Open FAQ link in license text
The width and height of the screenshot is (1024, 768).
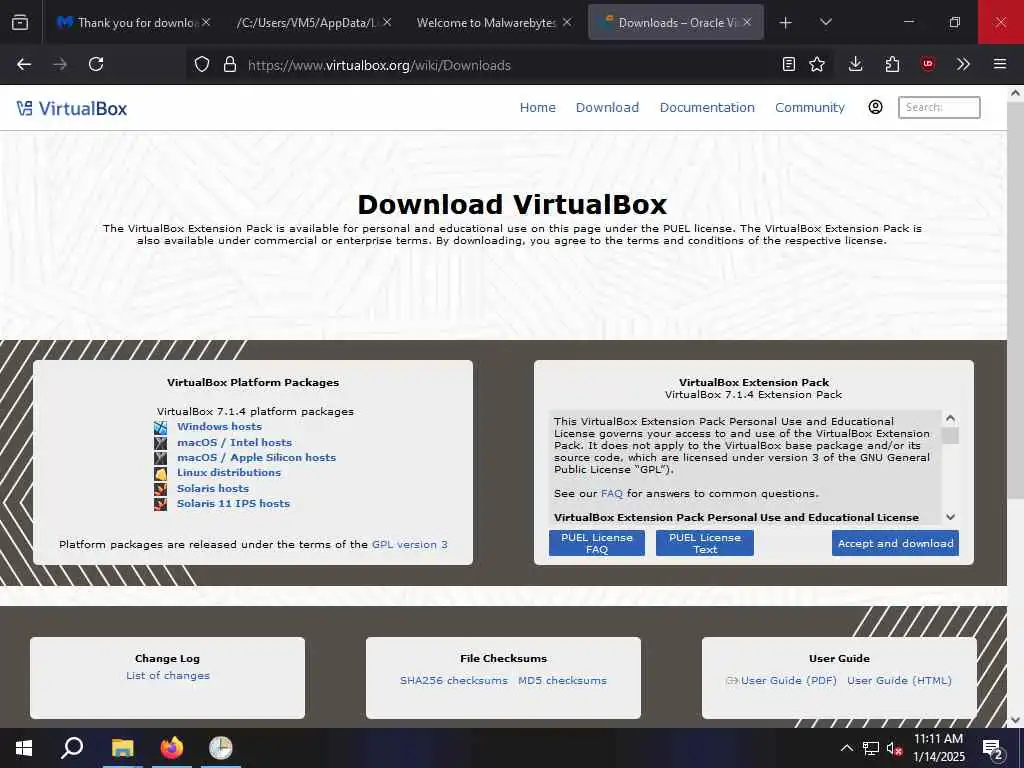(612, 493)
